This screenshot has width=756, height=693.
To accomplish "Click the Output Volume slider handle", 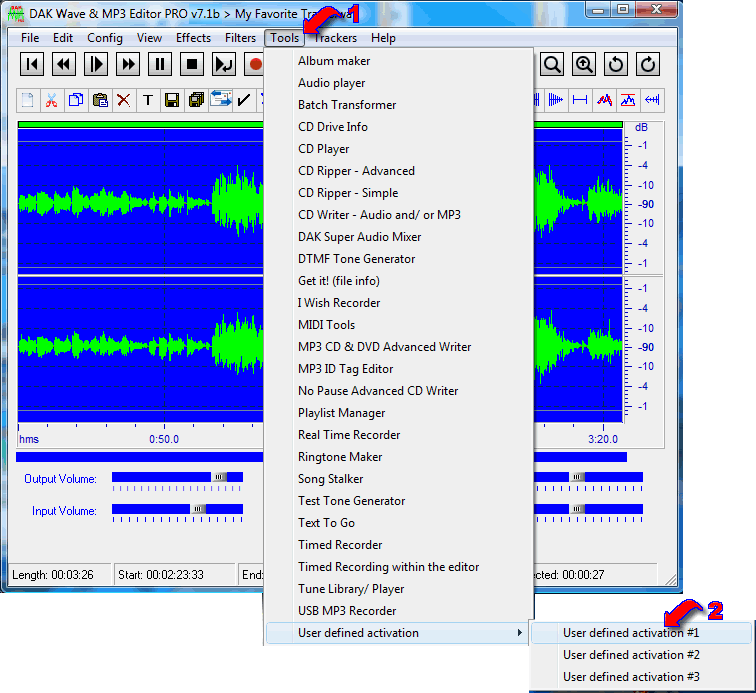I will click(219, 477).
